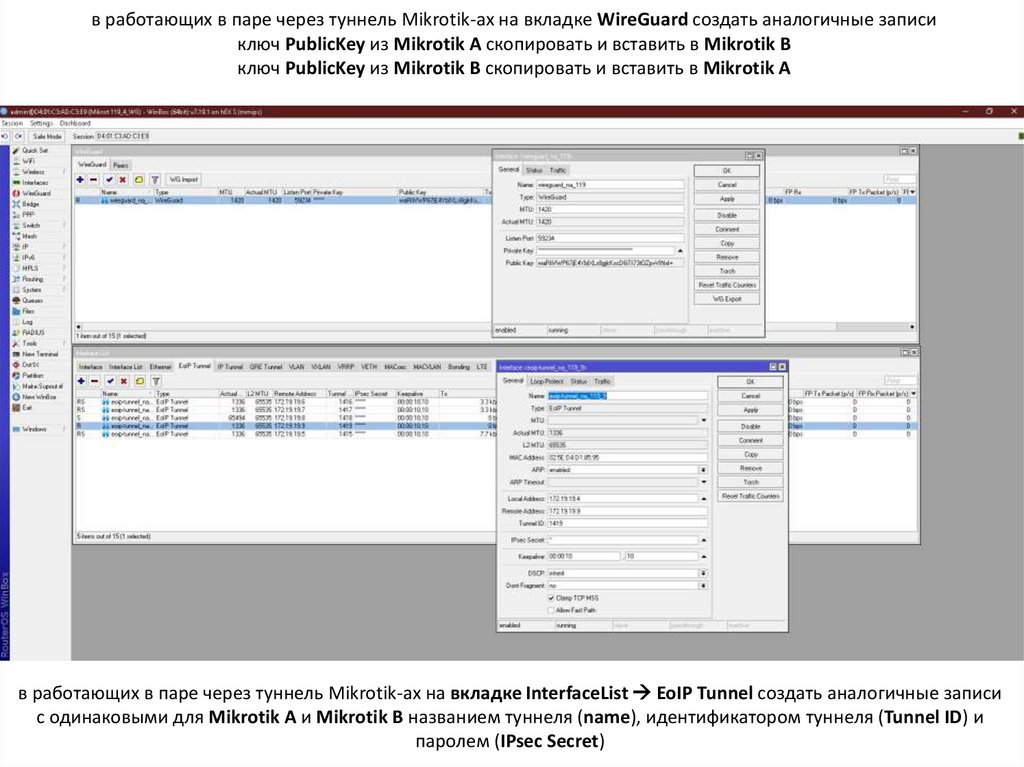Expand the ARP Timeout field arrow
The image size is (1024, 767).
coord(703,482)
